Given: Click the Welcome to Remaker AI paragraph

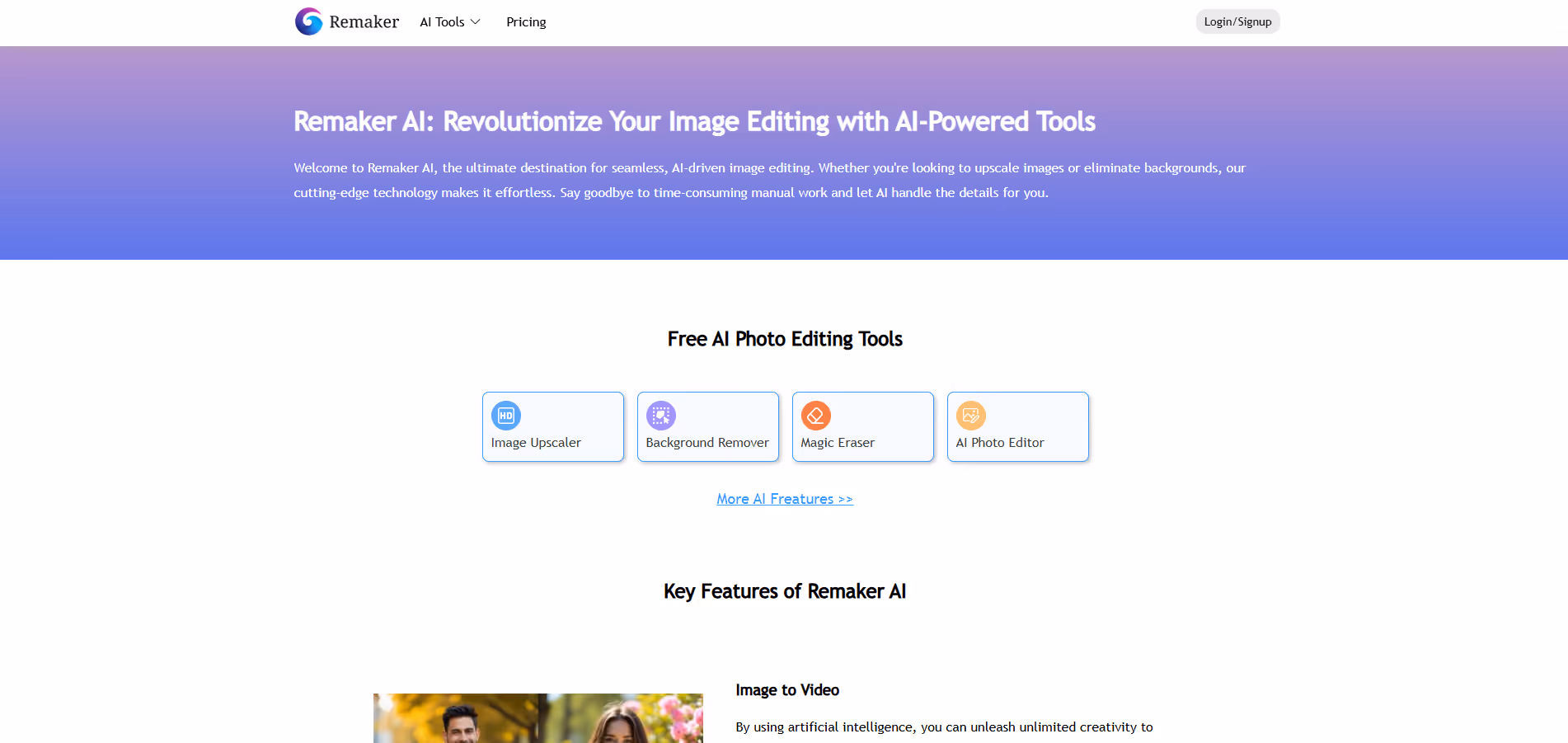Looking at the screenshot, I should tap(769, 180).
